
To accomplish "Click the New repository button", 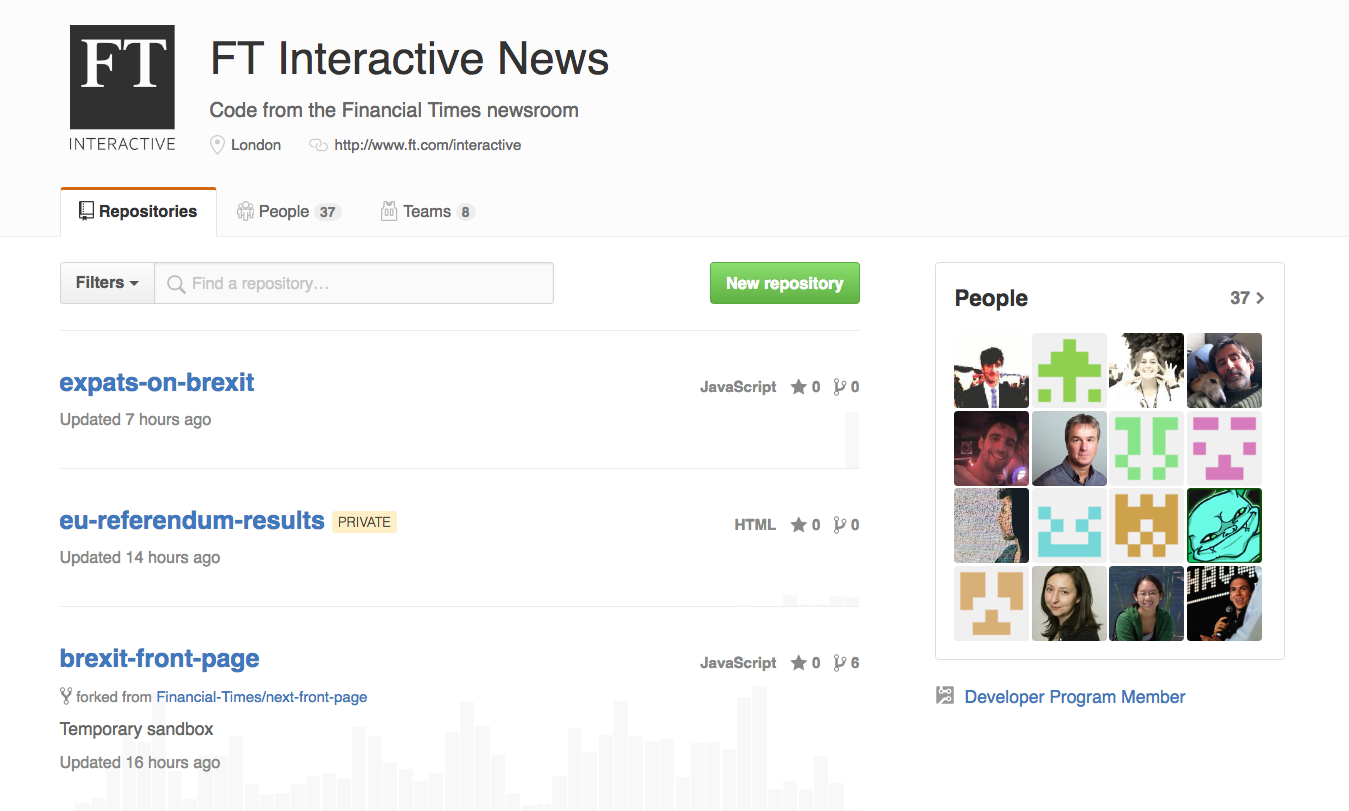I will [784, 283].
